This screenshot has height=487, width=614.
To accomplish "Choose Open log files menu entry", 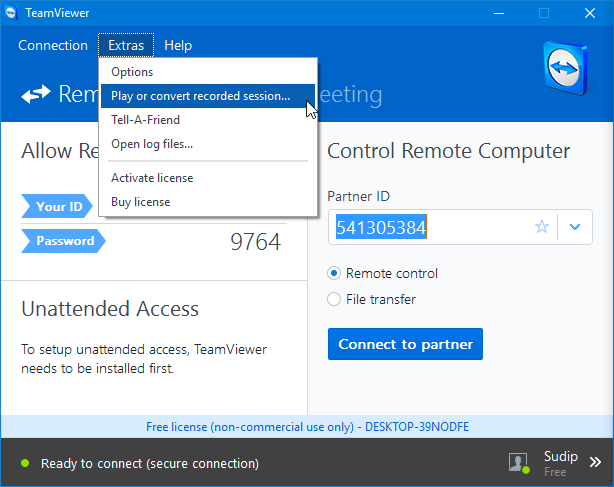I will (208, 144).
